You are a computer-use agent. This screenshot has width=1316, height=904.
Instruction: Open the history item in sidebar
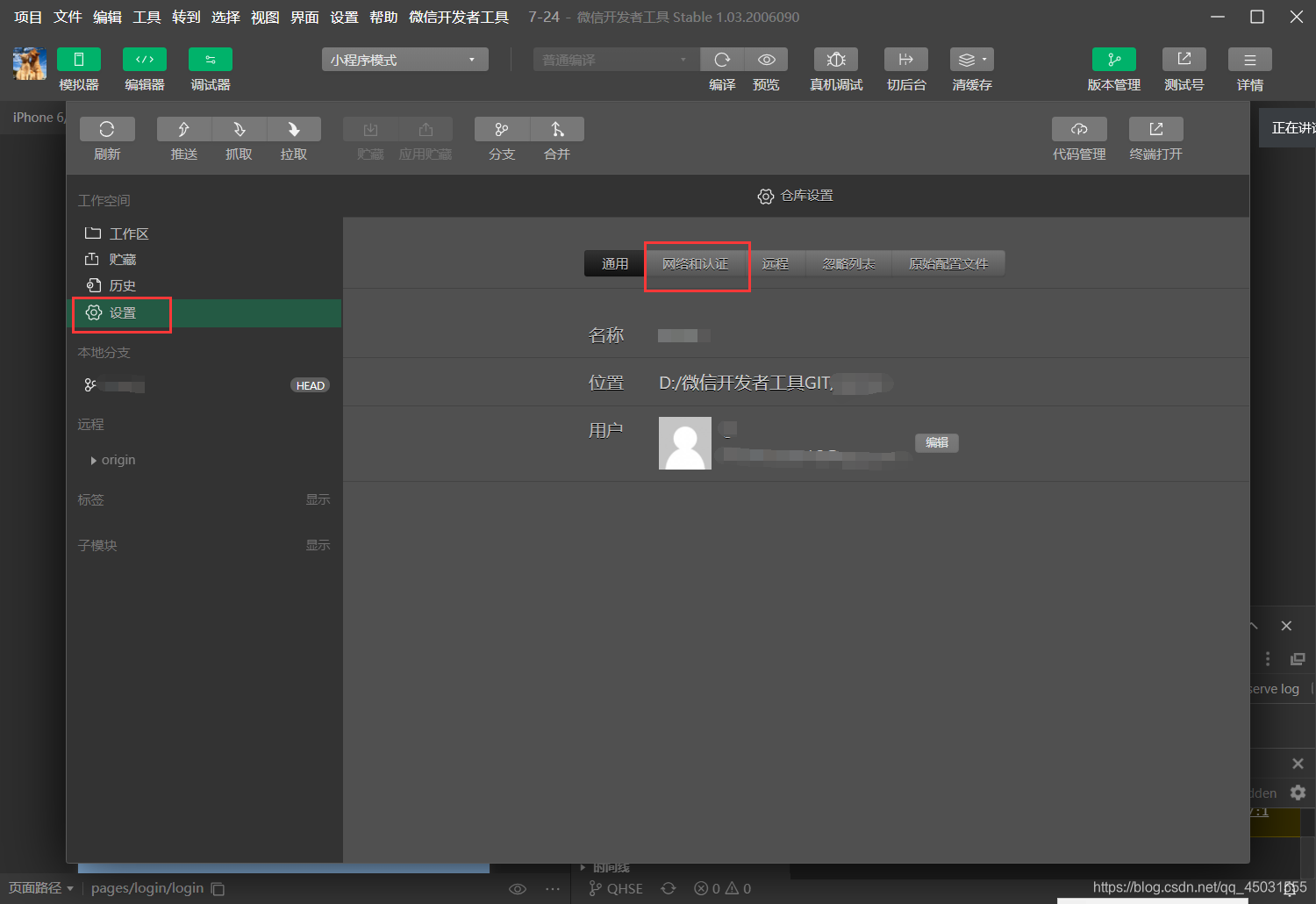pos(204,286)
